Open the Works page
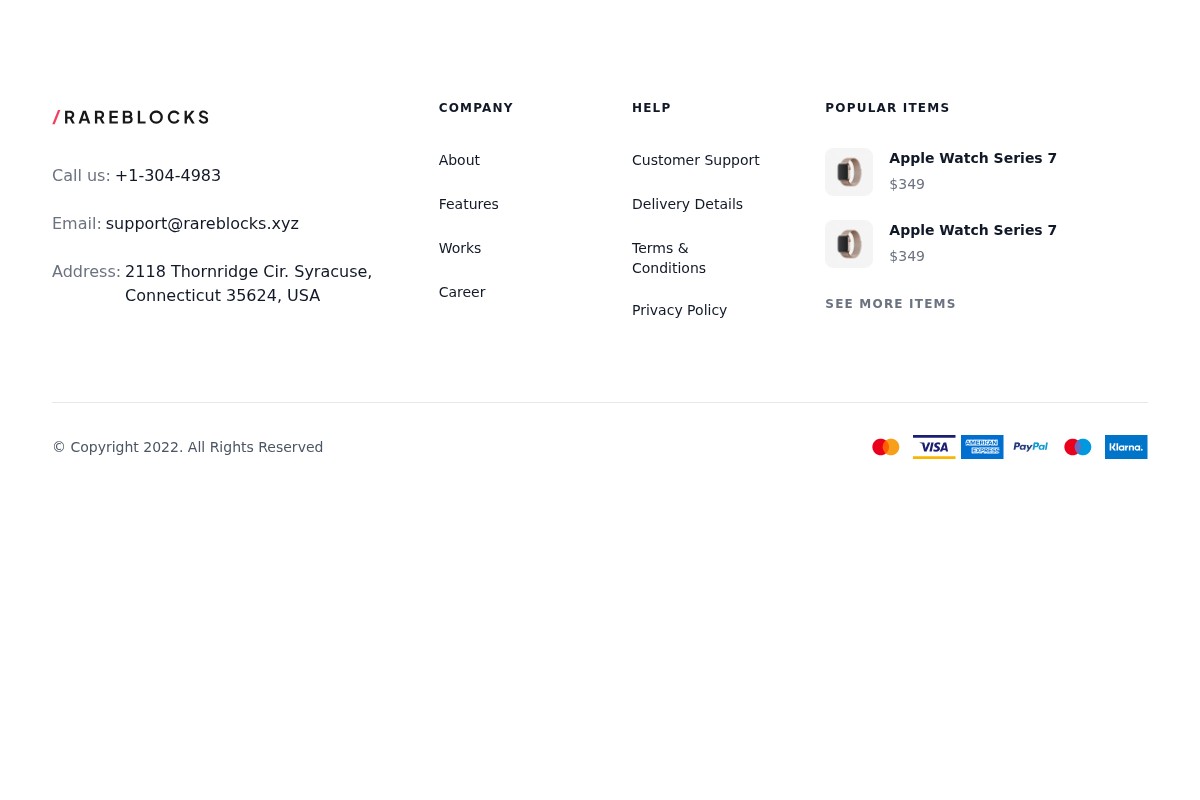 click(459, 248)
